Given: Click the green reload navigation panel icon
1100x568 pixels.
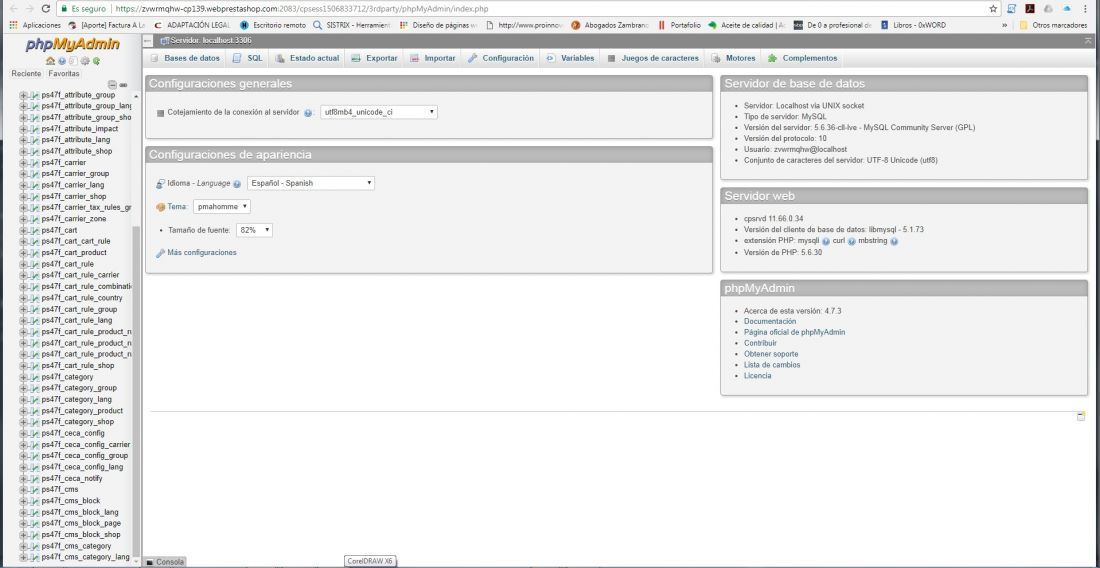Looking at the screenshot, I should 96,61.
